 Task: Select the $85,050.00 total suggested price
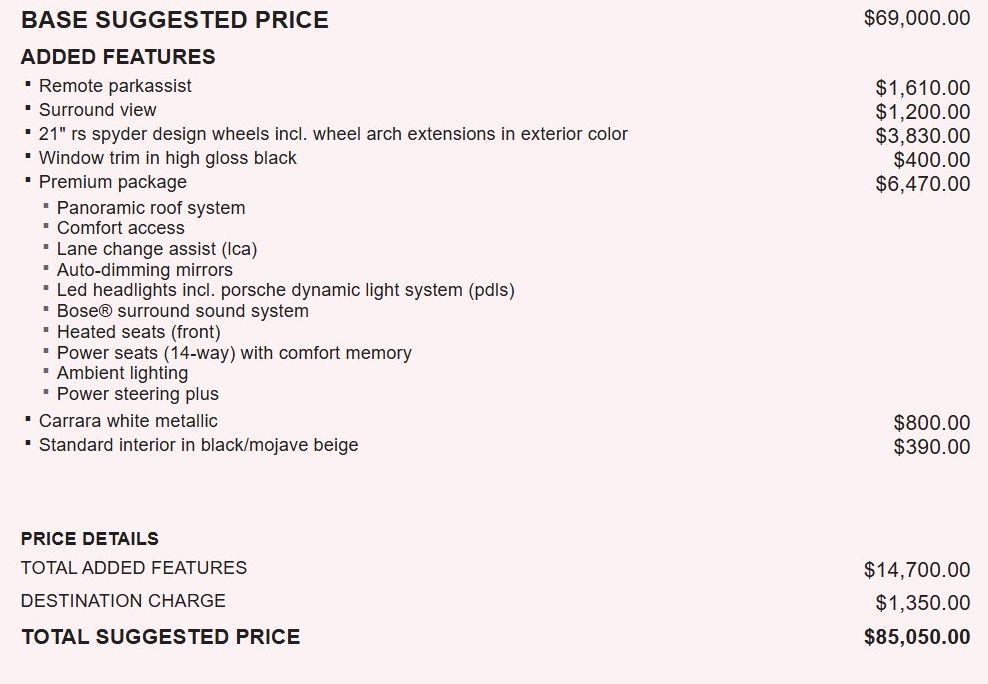917,637
